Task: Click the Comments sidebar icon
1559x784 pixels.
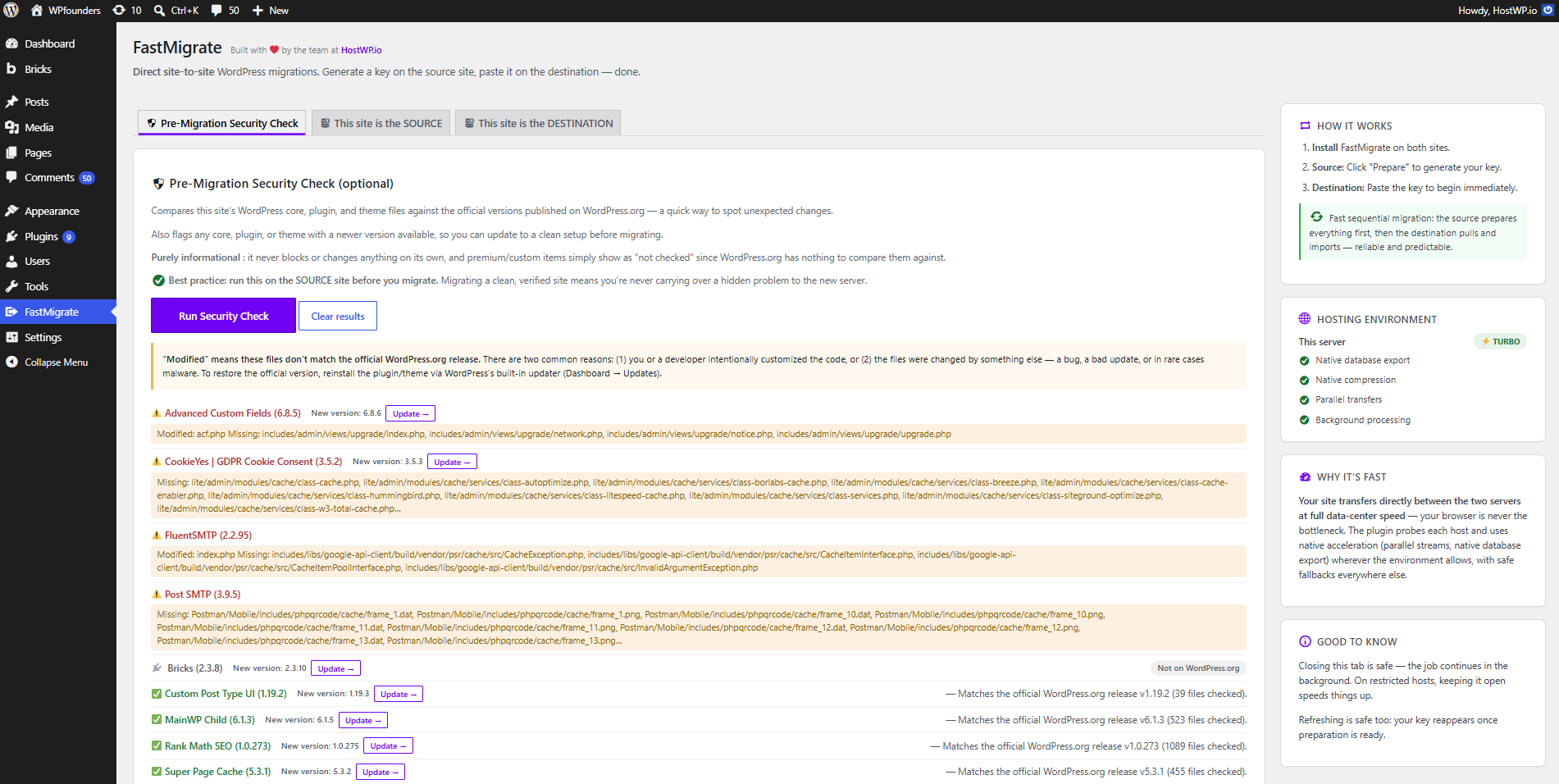Action: tap(12, 177)
